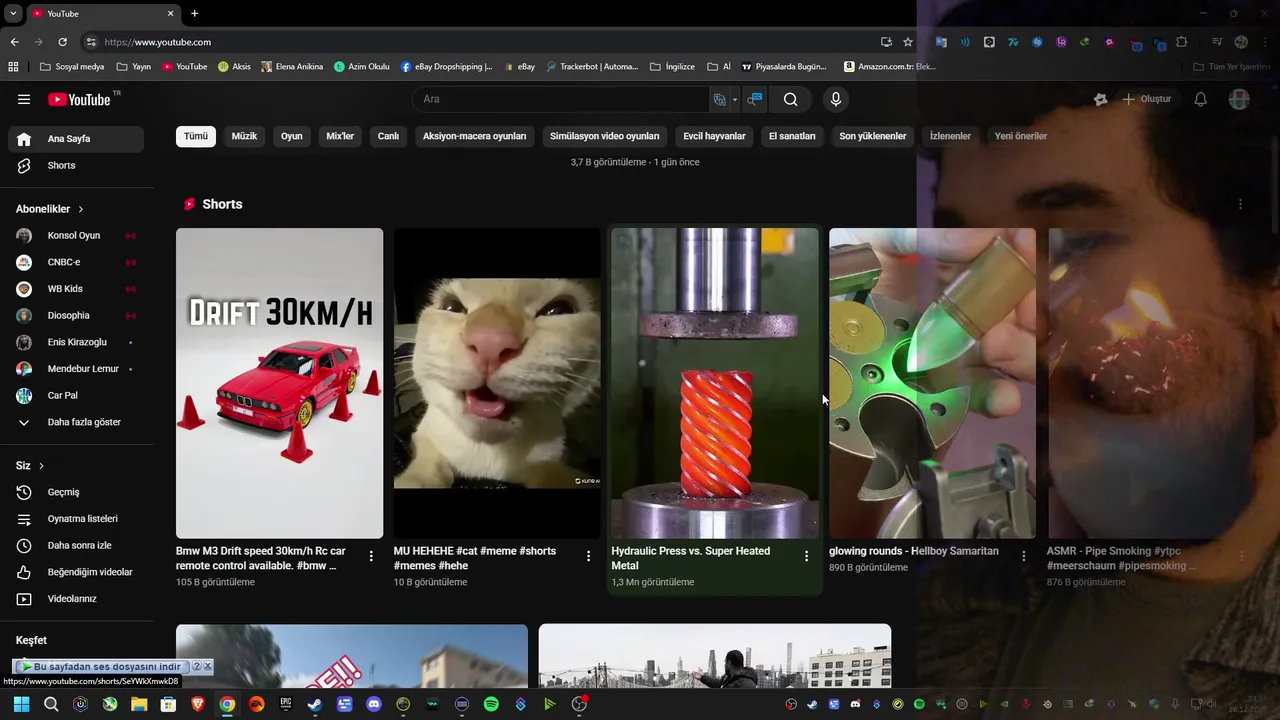Select the Oyun filter chip

291,136
